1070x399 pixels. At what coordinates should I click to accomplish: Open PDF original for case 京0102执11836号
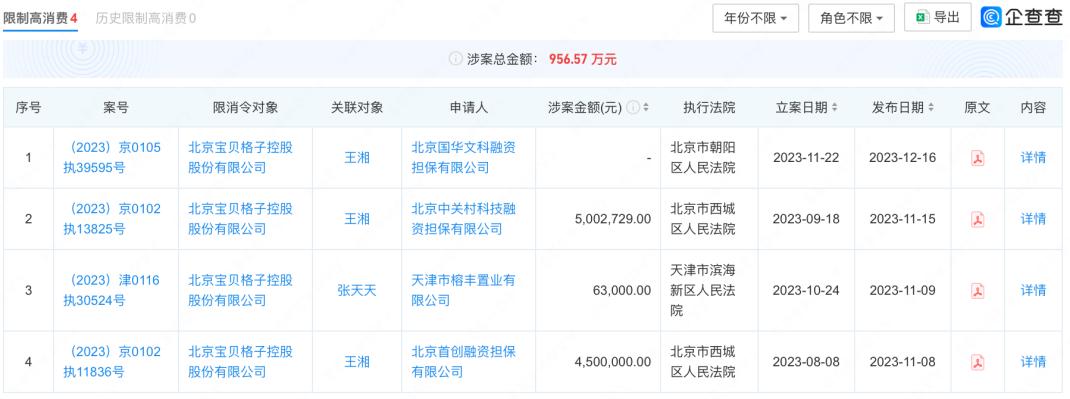978,362
